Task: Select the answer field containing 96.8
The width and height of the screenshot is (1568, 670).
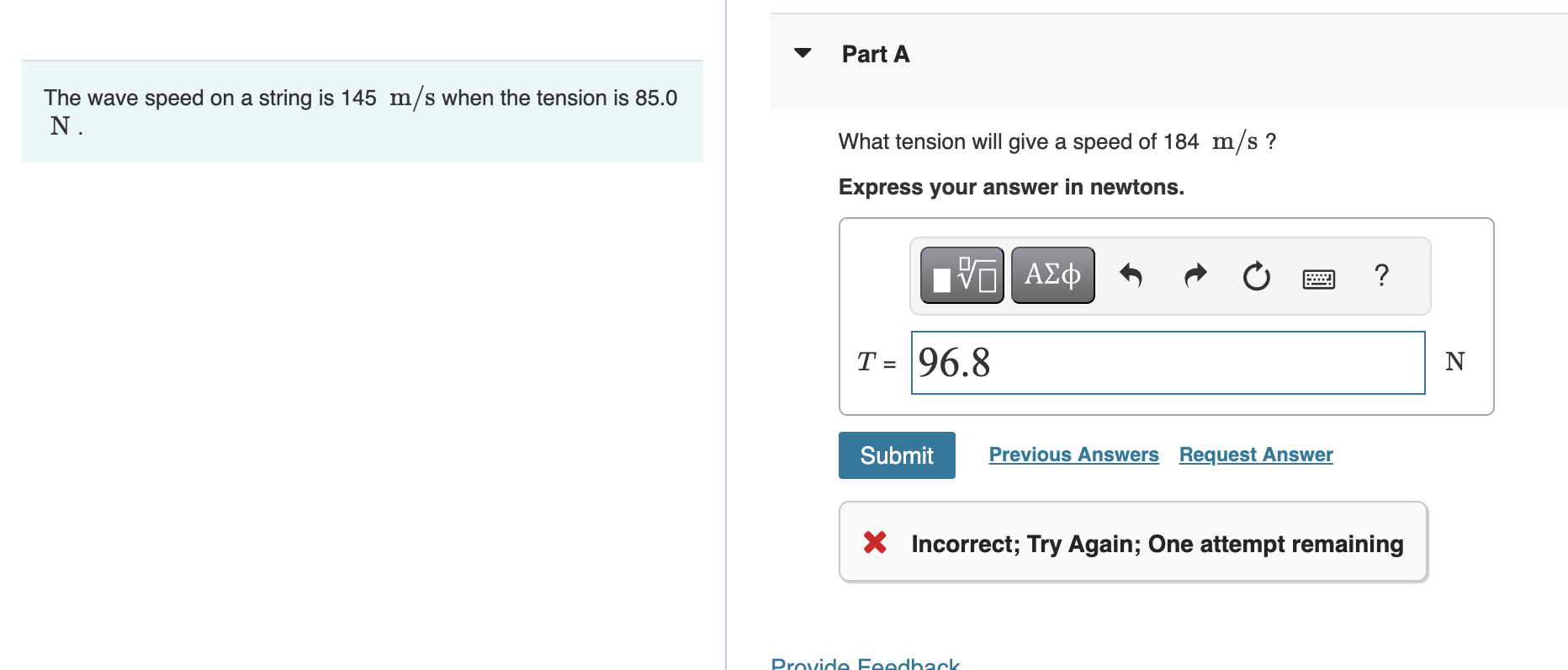Action: pyautogui.click(x=1168, y=363)
